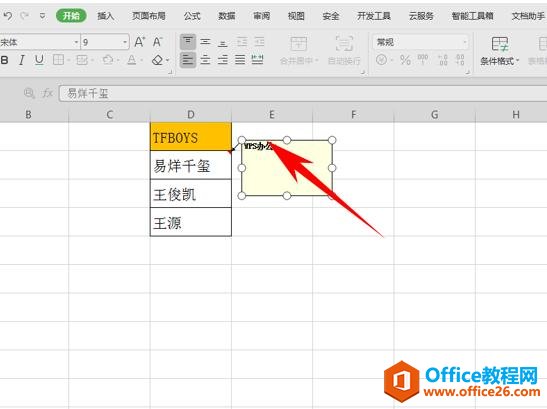The image size is (547, 409).
Task: Click the distributed alignment icon
Action: (257, 60)
